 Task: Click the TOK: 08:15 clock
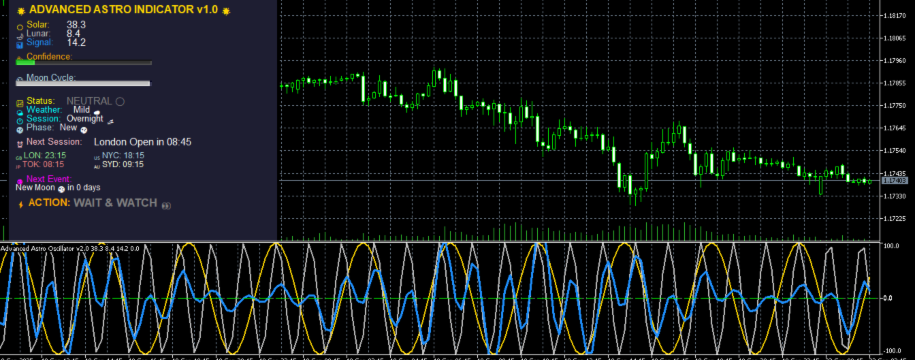click(43, 165)
